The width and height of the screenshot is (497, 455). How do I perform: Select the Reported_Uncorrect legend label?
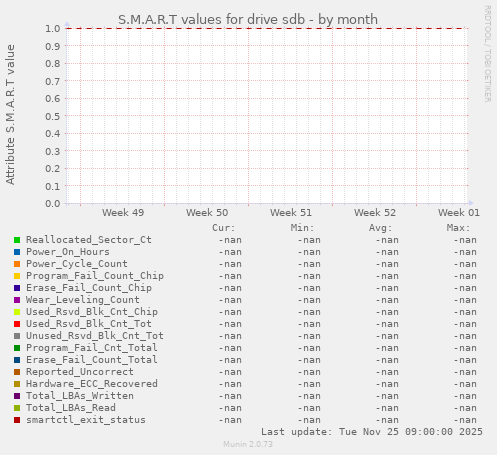click(x=80, y=372)
